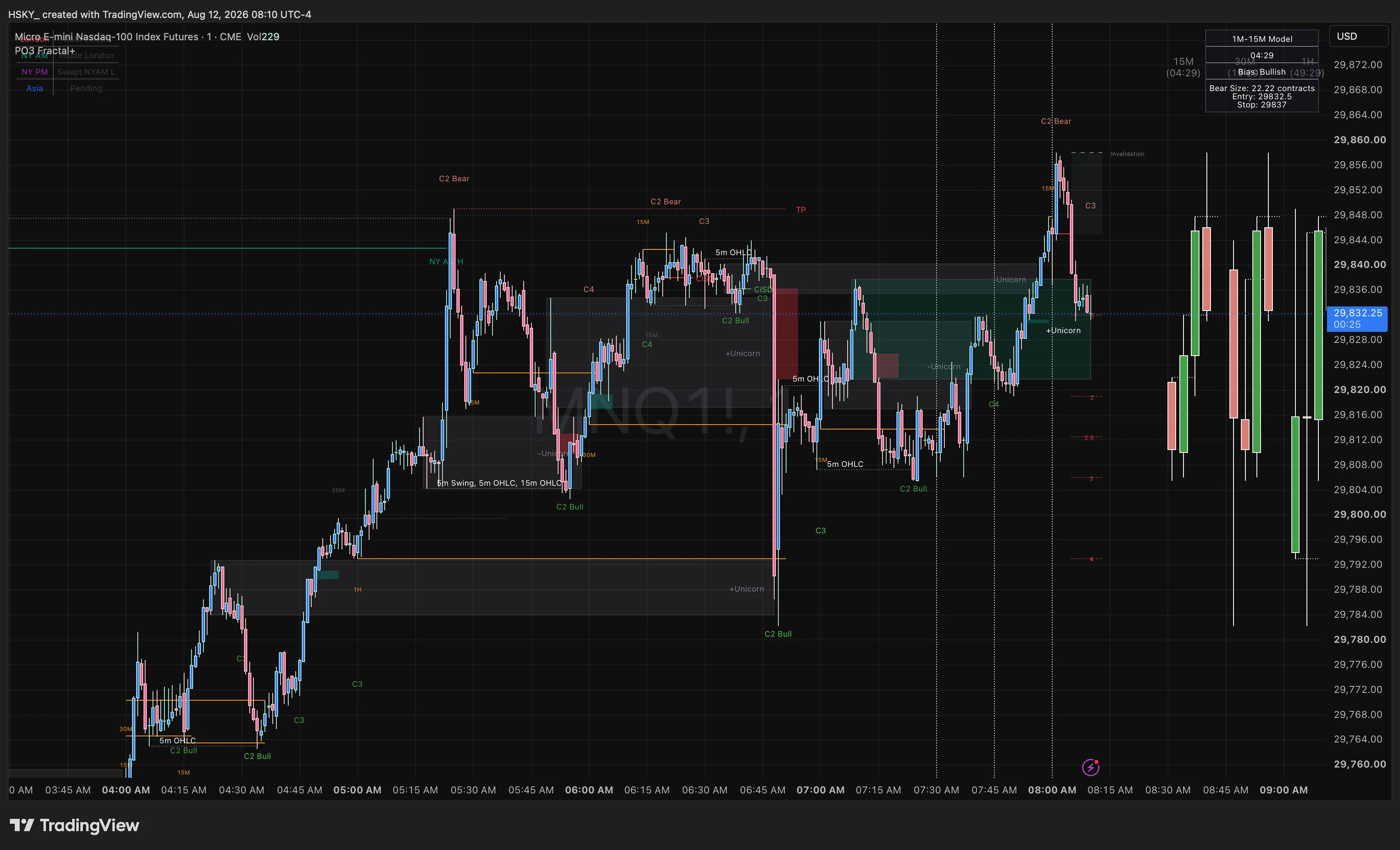Screen dimensions: 1400x850
Task: Click the Pending status cell
Action: pos(87,88)
